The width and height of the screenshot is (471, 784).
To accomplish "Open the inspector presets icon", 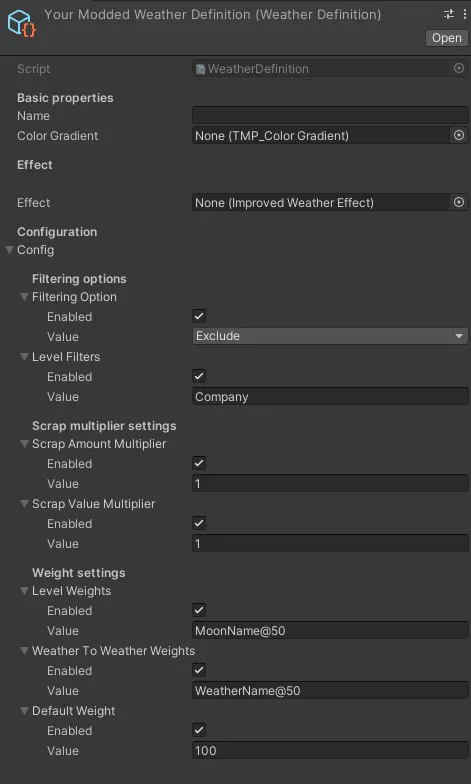I will click(x=448, y=14).
